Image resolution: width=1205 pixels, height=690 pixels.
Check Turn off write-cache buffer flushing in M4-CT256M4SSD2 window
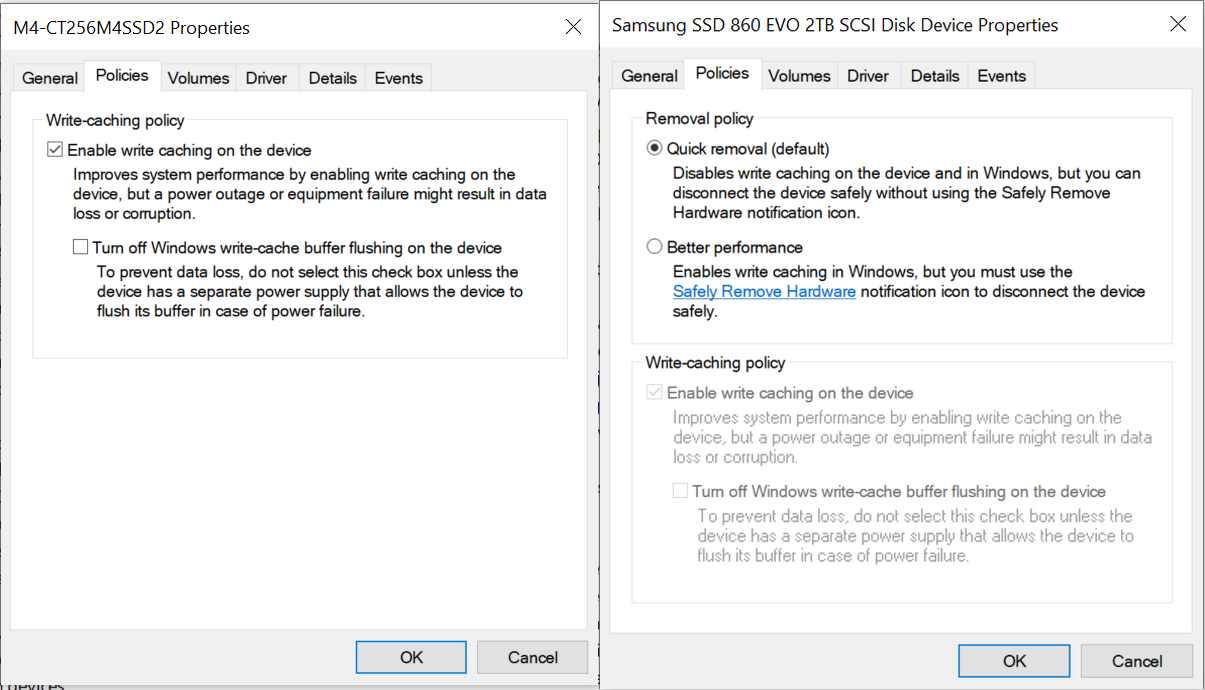[81, 248]
